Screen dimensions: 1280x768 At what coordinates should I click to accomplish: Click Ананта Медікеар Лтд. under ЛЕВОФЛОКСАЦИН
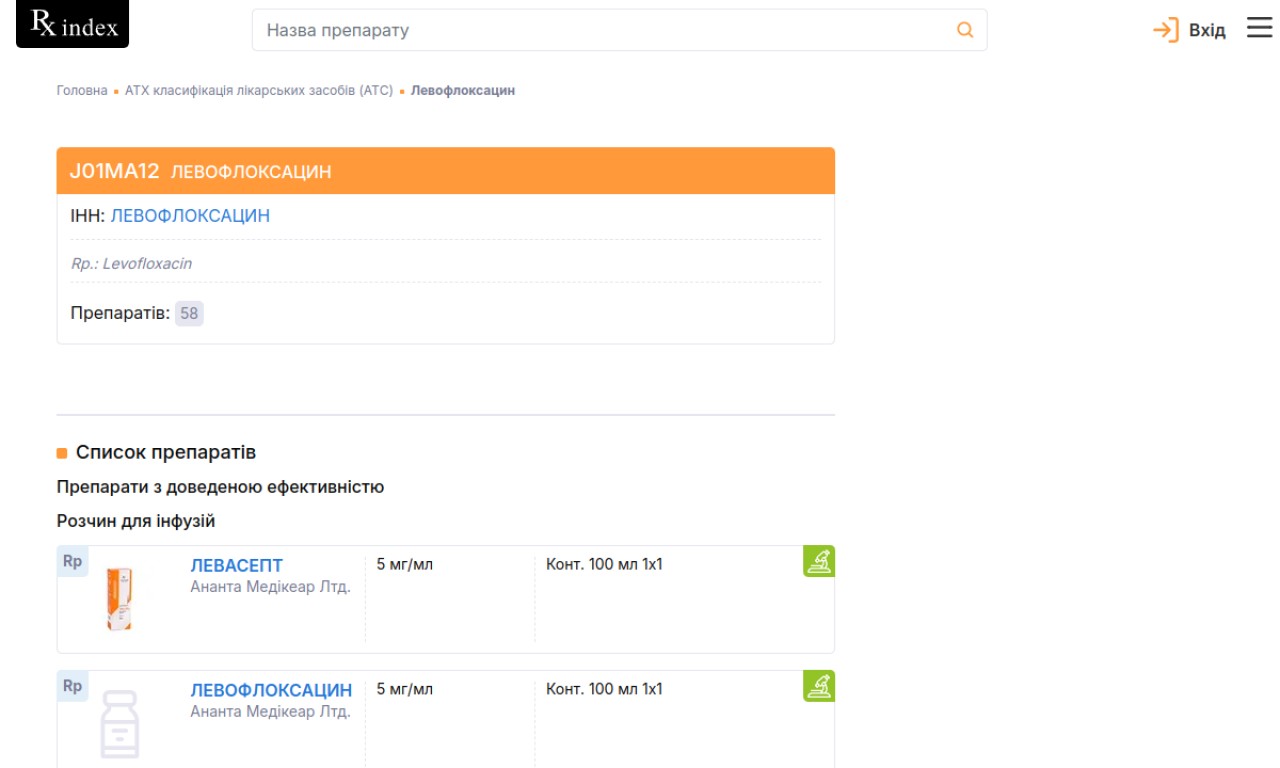270,712
